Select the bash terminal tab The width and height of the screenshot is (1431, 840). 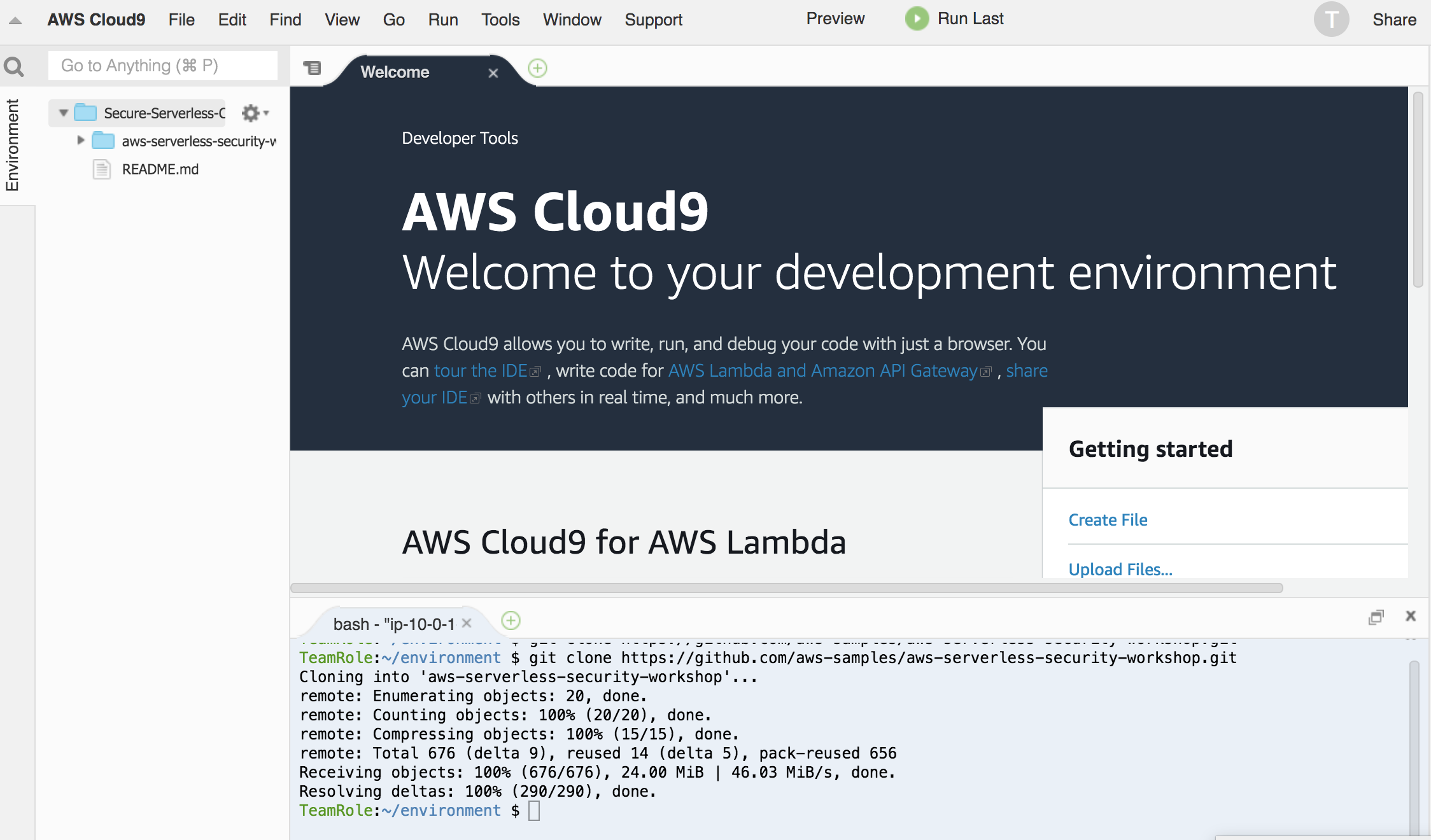point(393,624)
